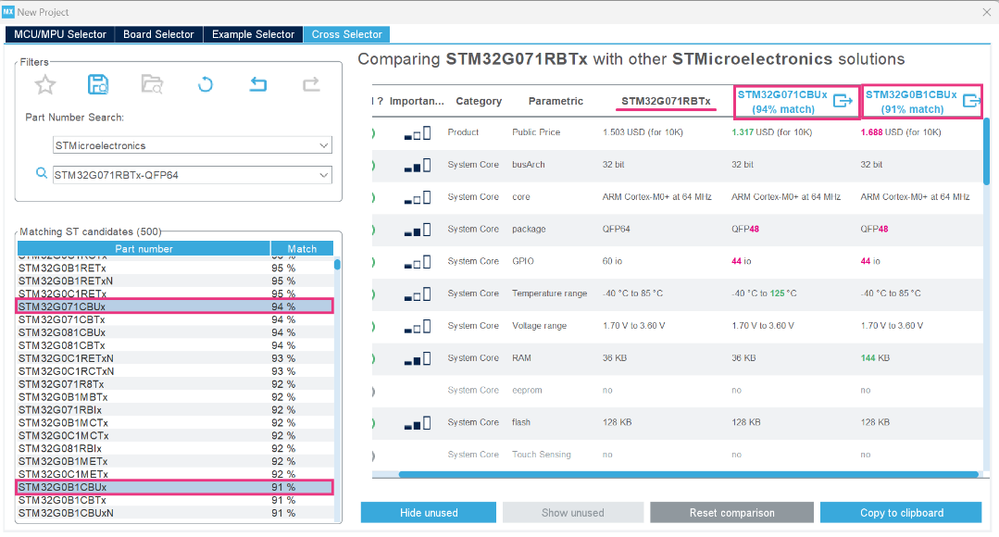
Task: Select STM32G0B1MBTx candidate row
Action: (x=174, y=397)
